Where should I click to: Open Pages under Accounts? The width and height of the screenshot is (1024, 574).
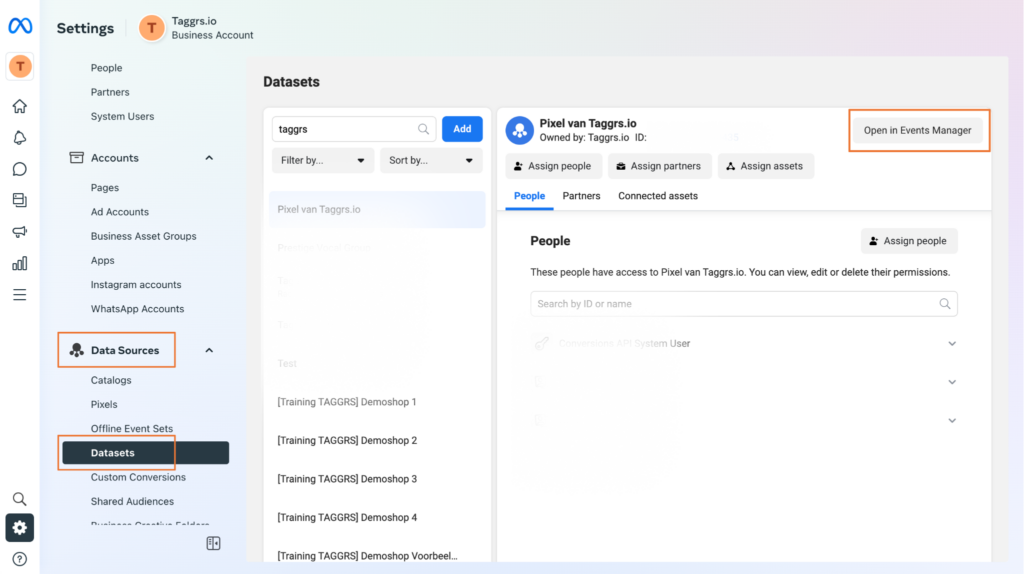[x=104, y=187]
